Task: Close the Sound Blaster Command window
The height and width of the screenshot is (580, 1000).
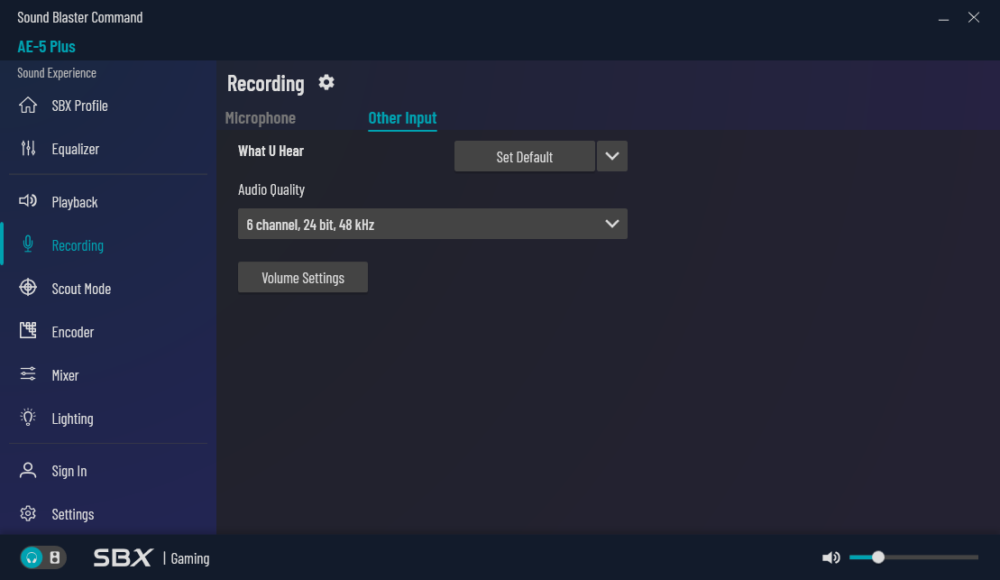Action: click(973, 17)
